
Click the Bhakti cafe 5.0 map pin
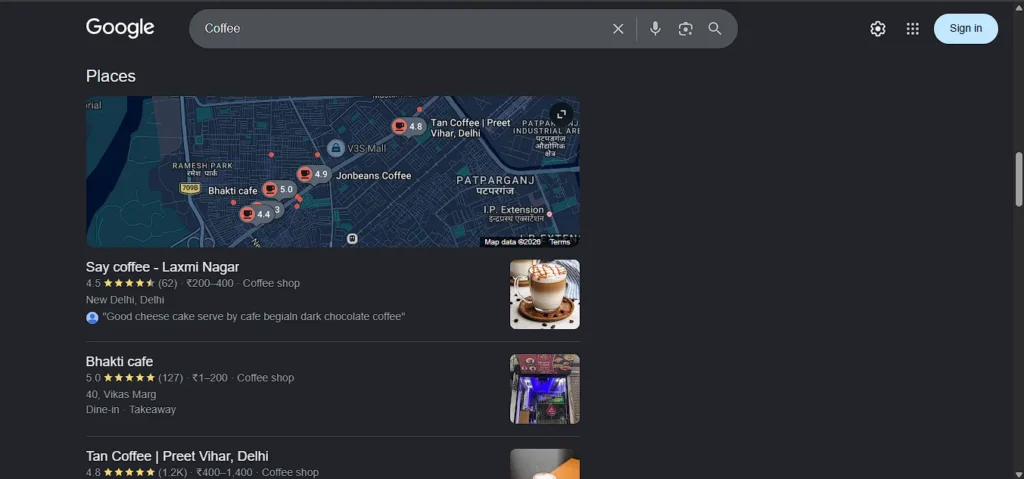279,190
